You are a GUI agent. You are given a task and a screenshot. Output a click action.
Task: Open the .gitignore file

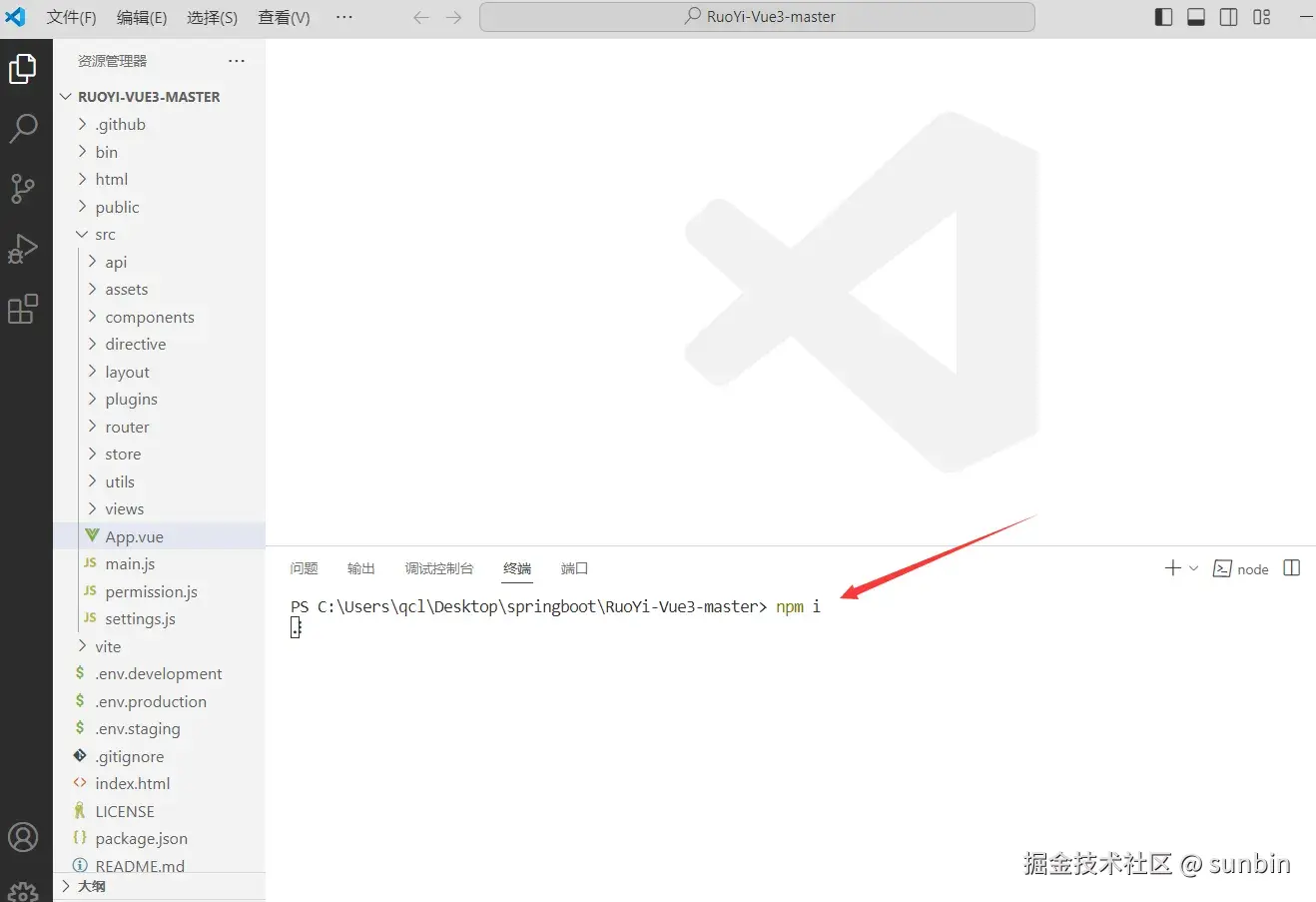coord(160,756)
